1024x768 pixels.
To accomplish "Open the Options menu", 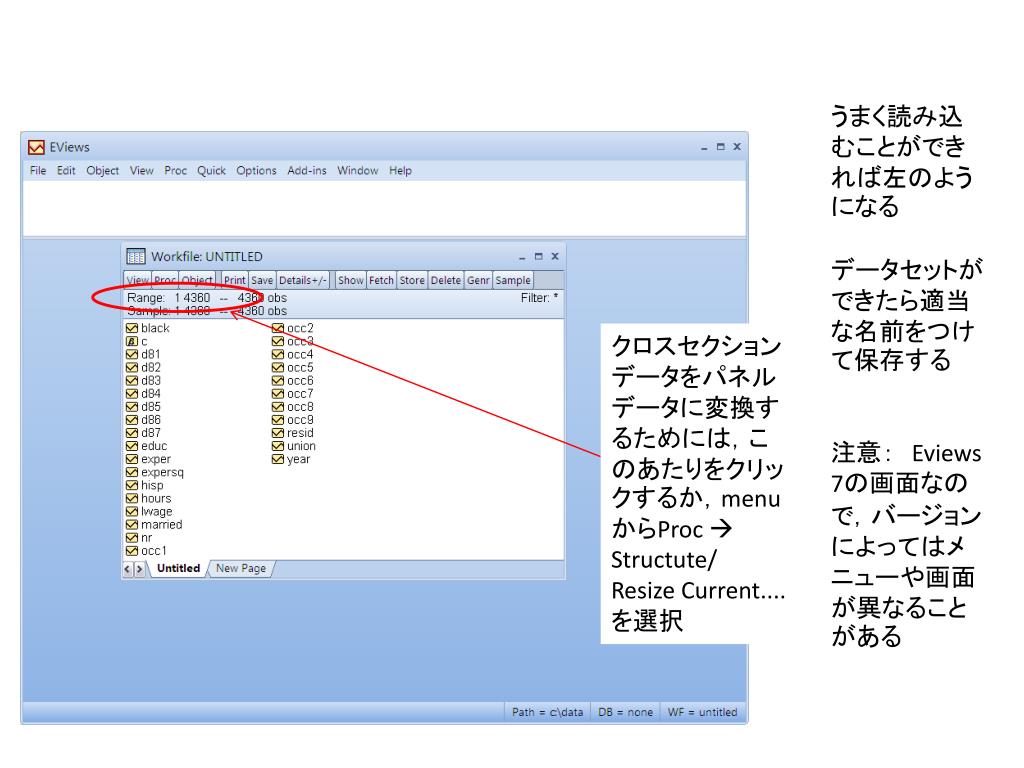I will coord(257,170).
